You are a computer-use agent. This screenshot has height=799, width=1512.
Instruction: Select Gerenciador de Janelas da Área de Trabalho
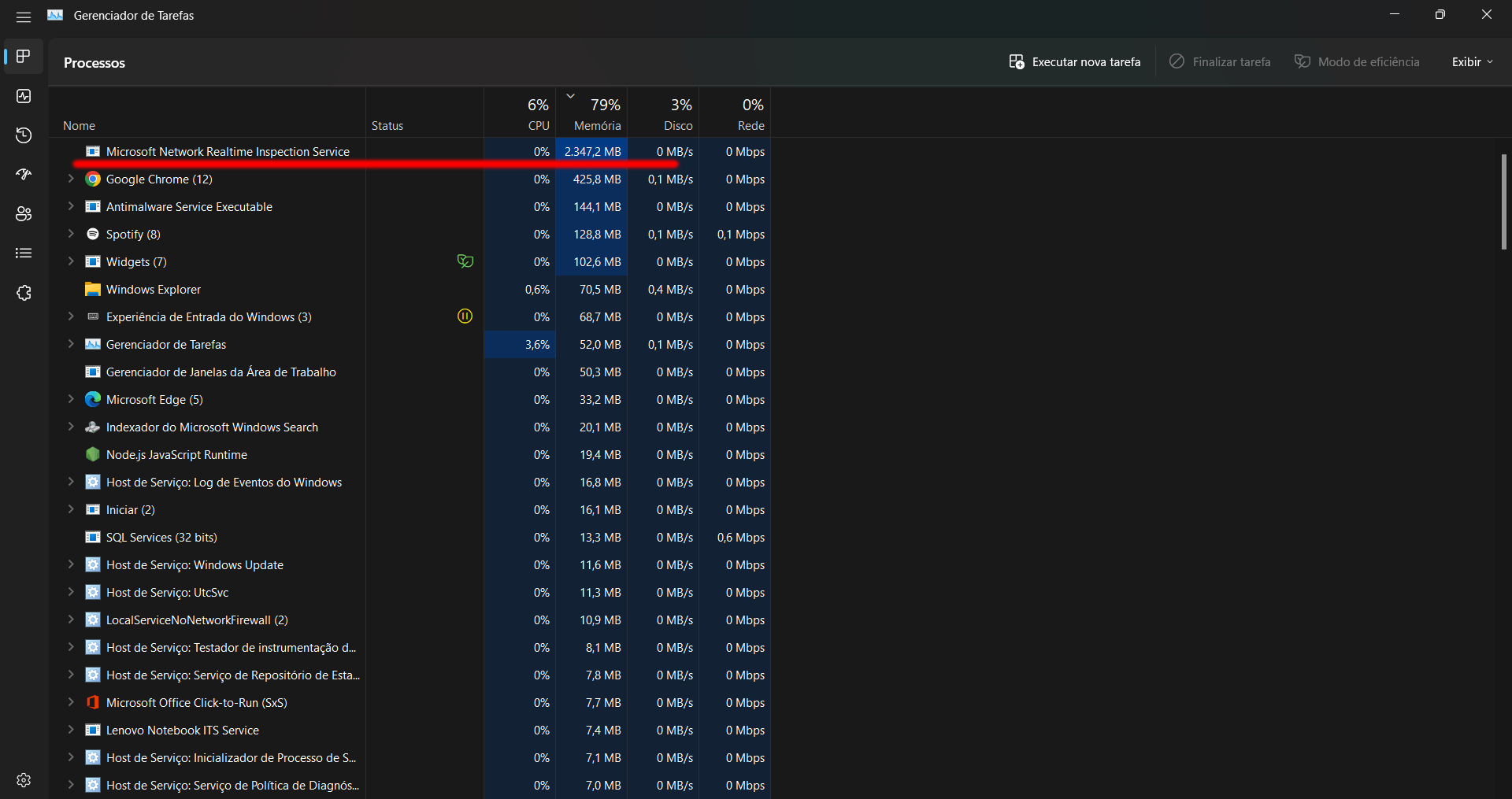[x=409, y=372]
